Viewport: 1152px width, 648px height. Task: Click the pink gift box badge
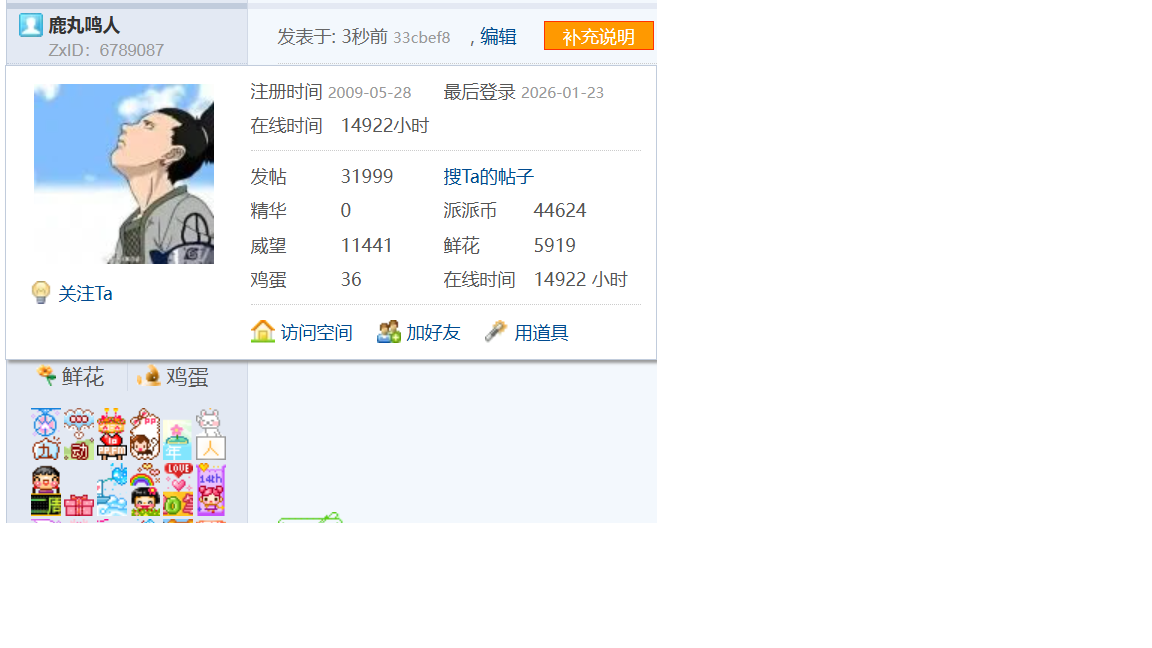click(79, 504)
